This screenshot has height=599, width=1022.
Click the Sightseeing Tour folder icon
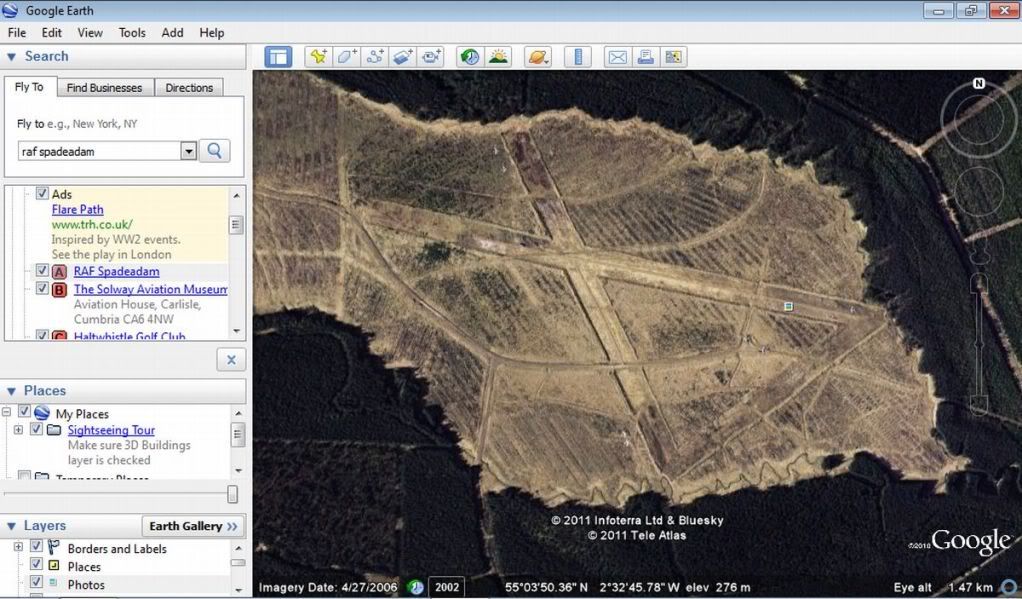click(x=54, y=430)
